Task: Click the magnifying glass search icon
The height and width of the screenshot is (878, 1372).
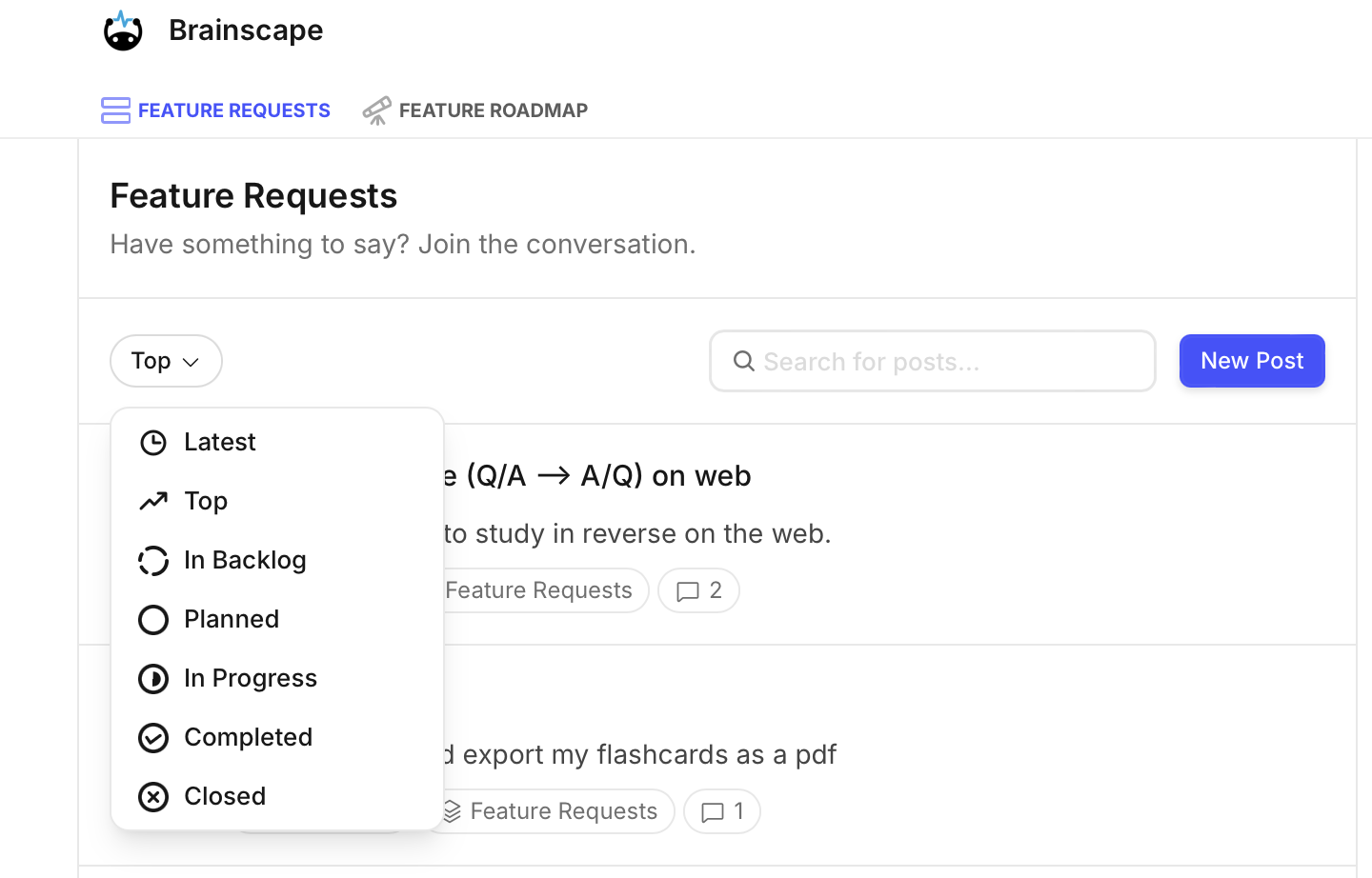Action: (744, 361)
